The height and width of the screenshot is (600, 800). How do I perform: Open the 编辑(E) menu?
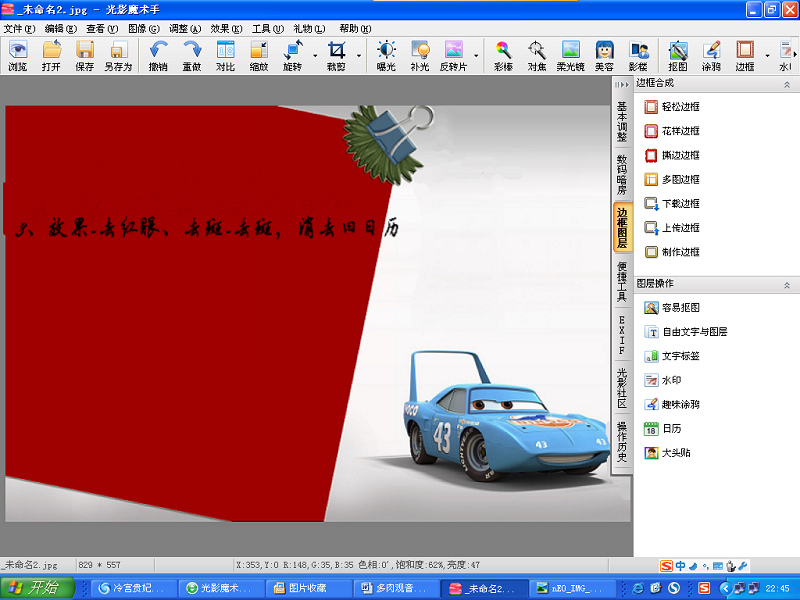point(61,29)
